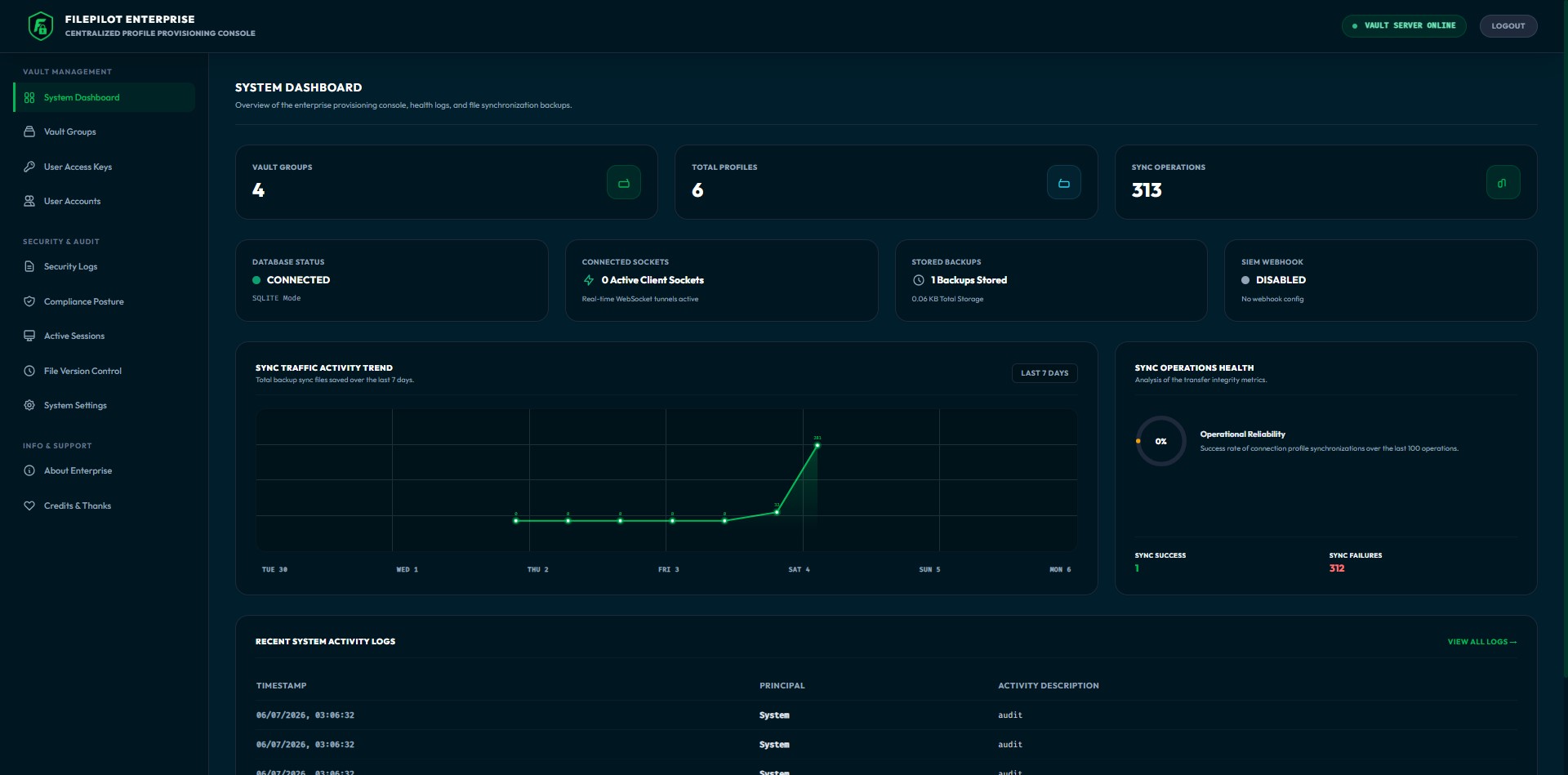Click the Vault Groups card icon
Screen dimensions: 1568x775
[x=624, y=183]
